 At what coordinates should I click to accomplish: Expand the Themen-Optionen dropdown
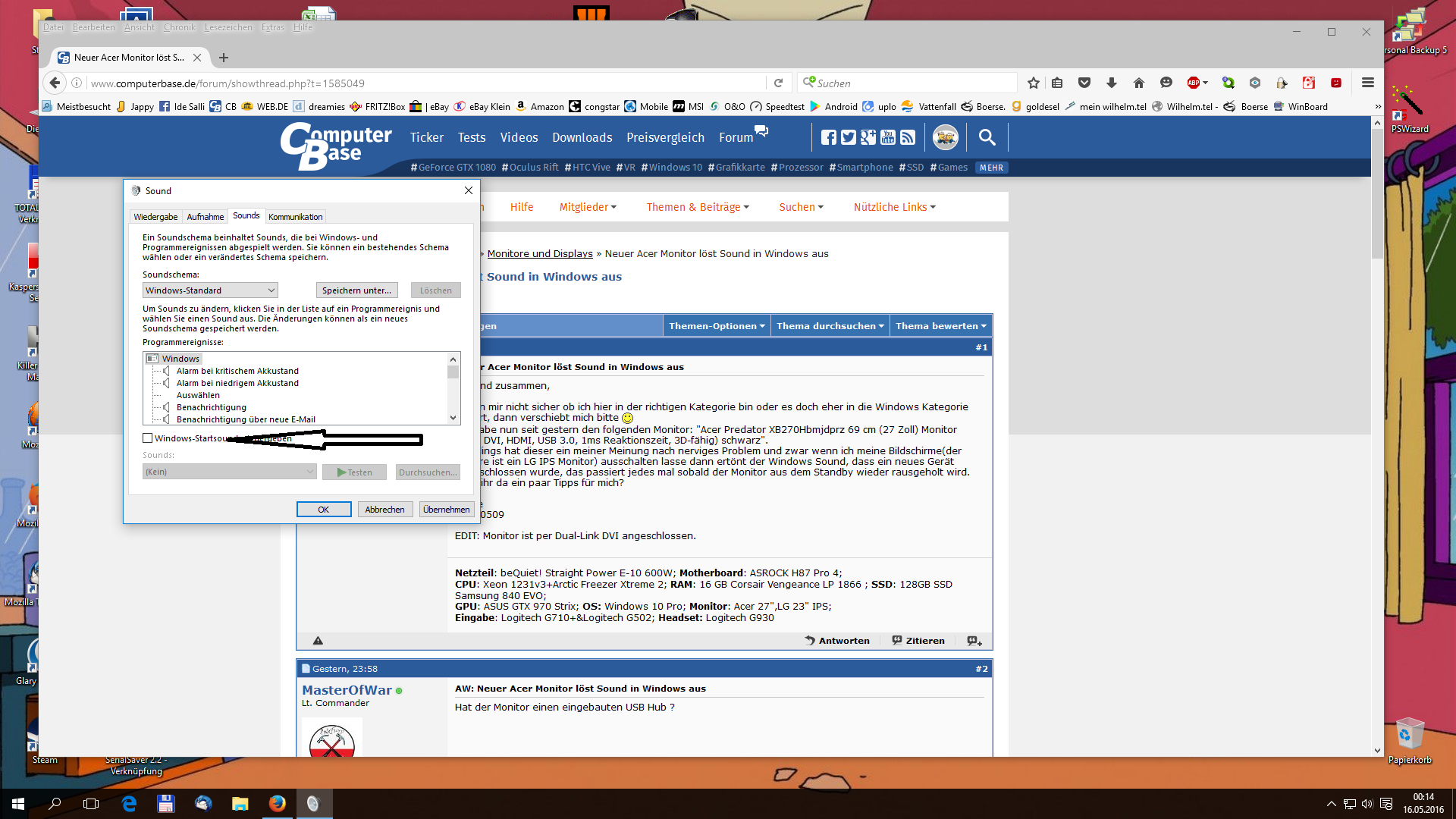click(716, 326)
